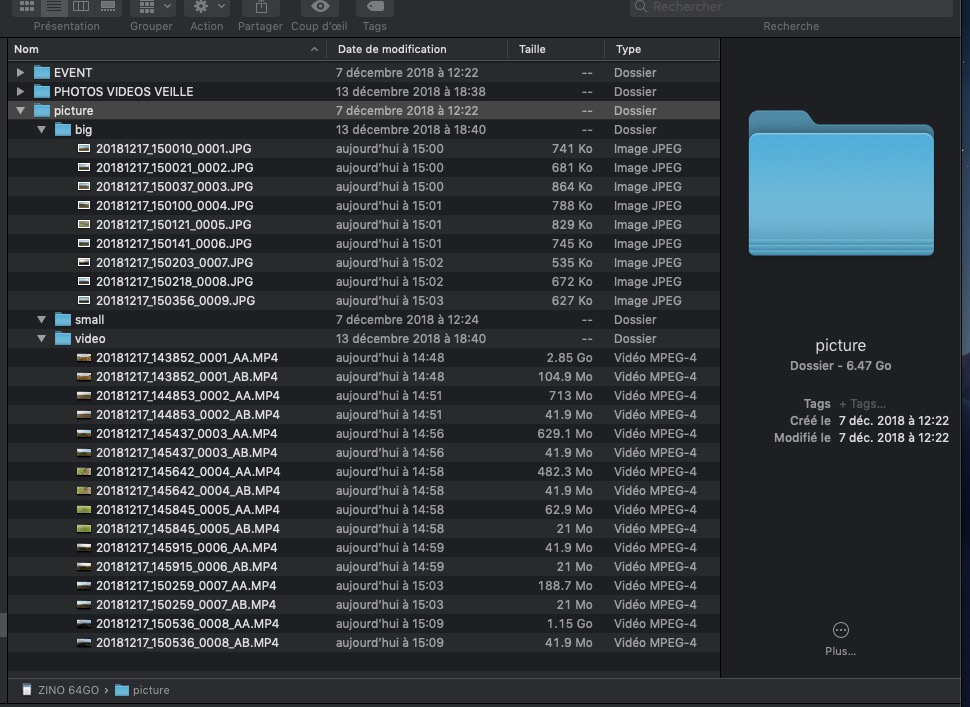Click thumbnail icon of 20181217_150141_0006.JPG

84,244
